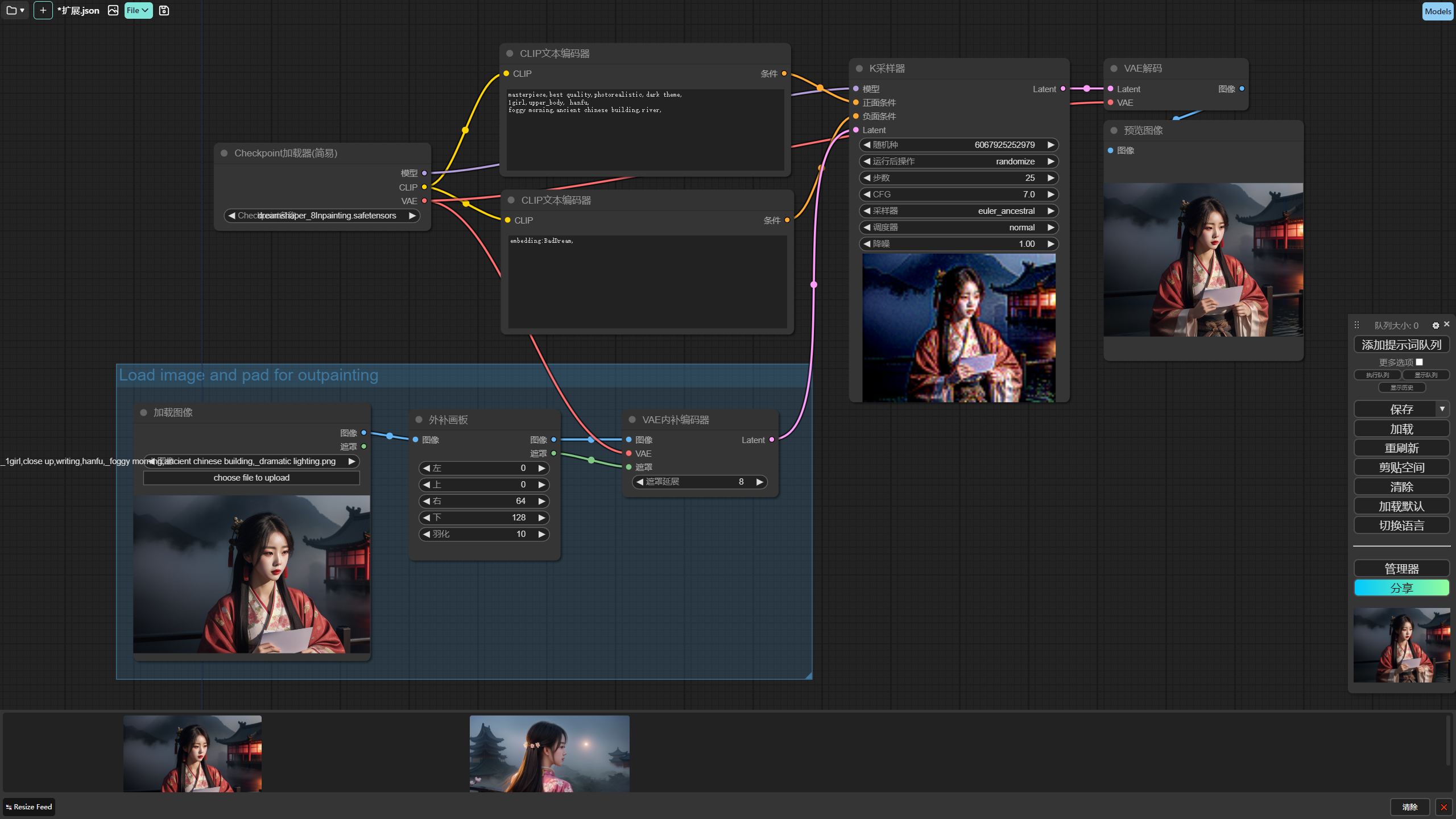Image resolution: width=1456 pixels, height=819 pixels.
Task: Click the plus new workflow icon
Action: coord(43,10)
